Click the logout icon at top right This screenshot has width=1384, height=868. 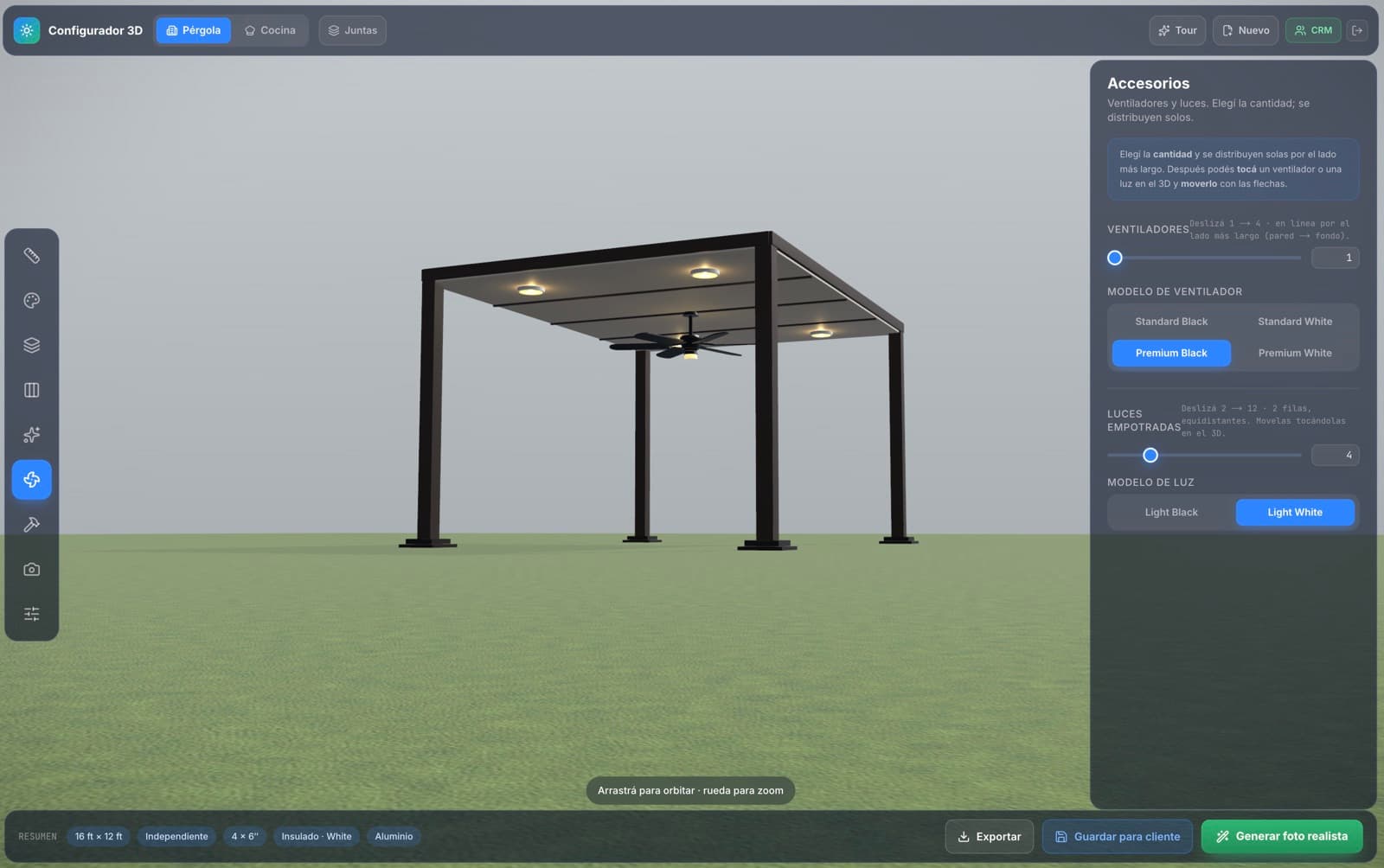[1357, 30]
